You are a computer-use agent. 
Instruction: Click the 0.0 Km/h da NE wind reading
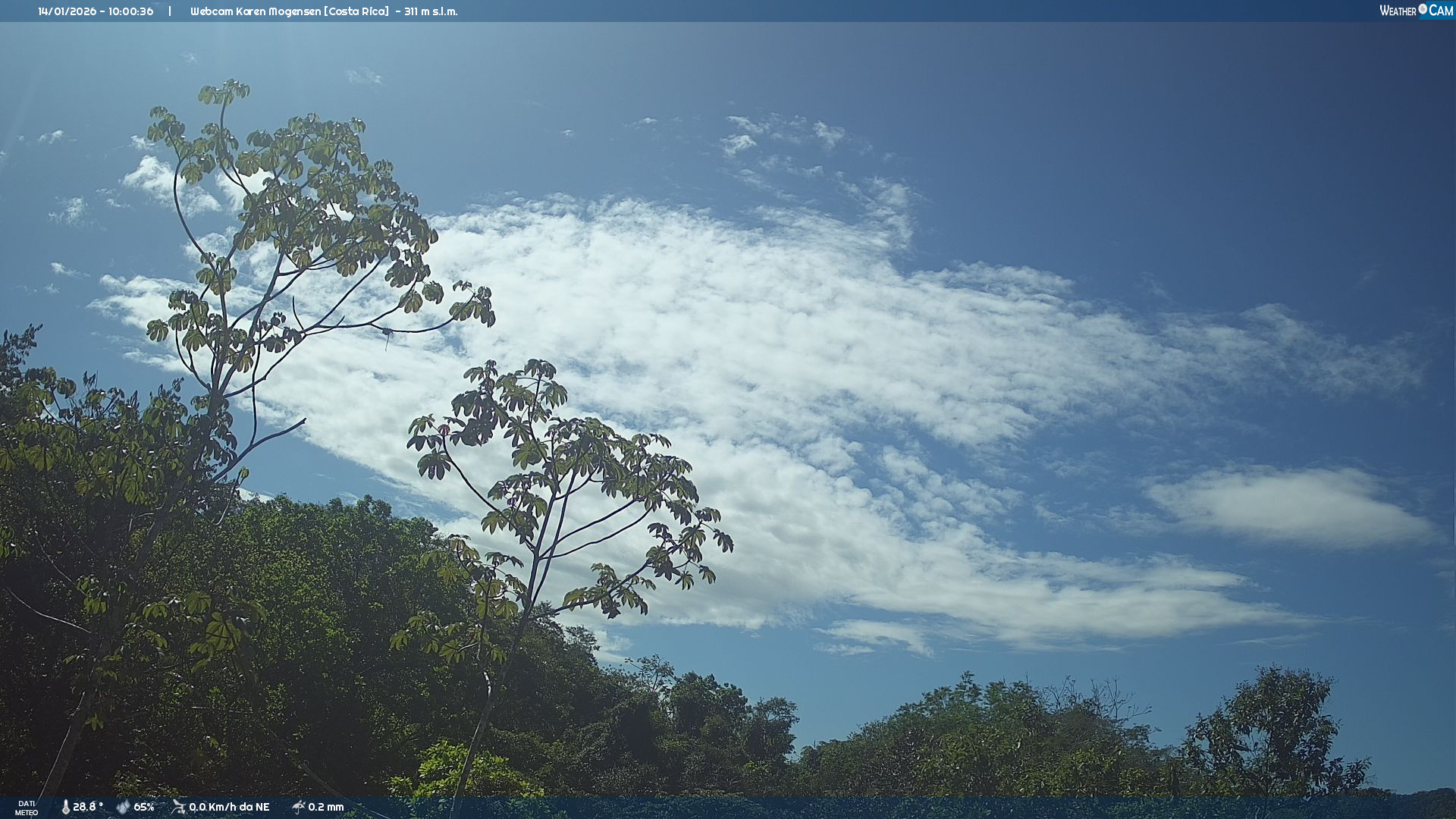pos(229,808)
